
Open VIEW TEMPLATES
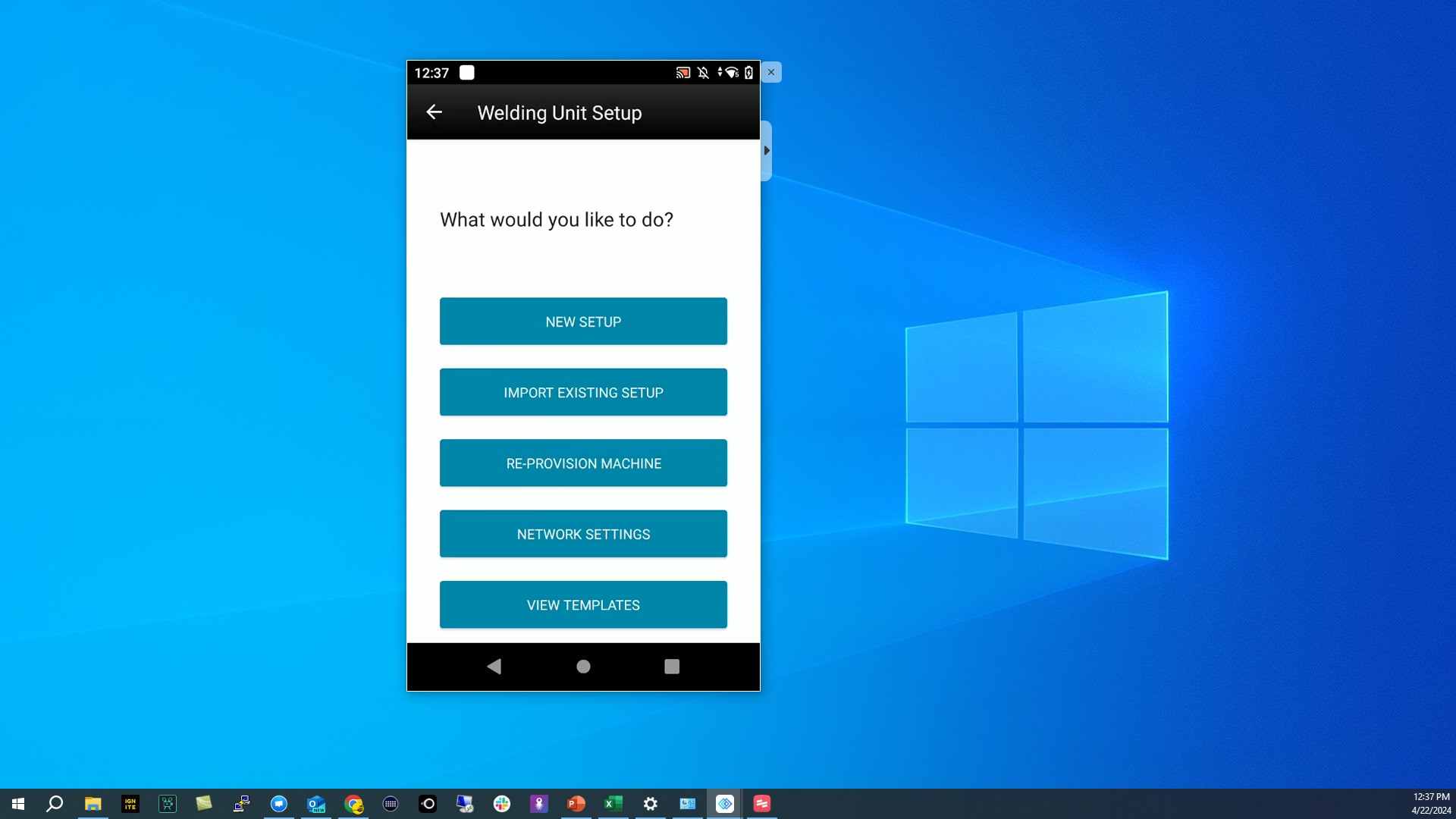(x=583, y=604)
